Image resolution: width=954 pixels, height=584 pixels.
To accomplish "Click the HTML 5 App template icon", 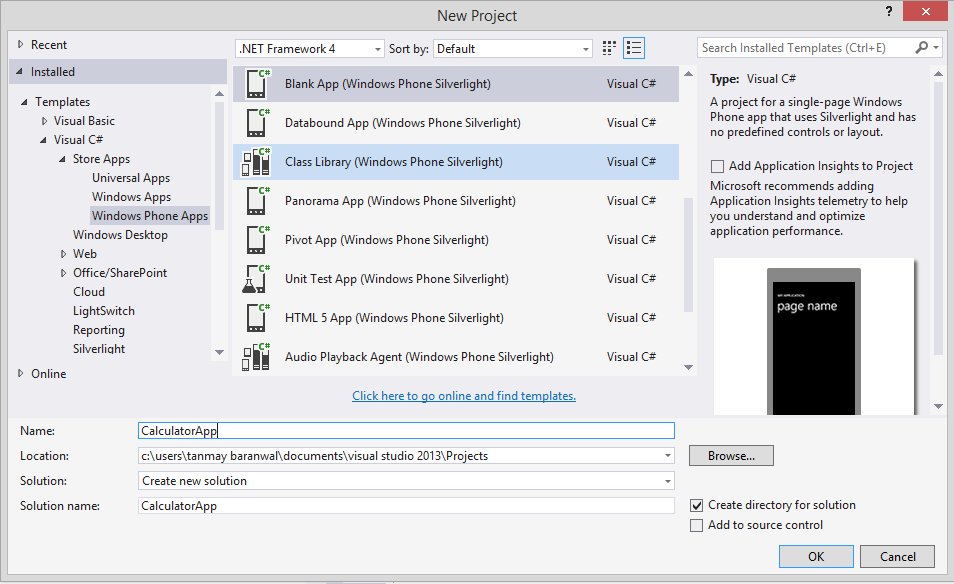I will coord(257,318).
